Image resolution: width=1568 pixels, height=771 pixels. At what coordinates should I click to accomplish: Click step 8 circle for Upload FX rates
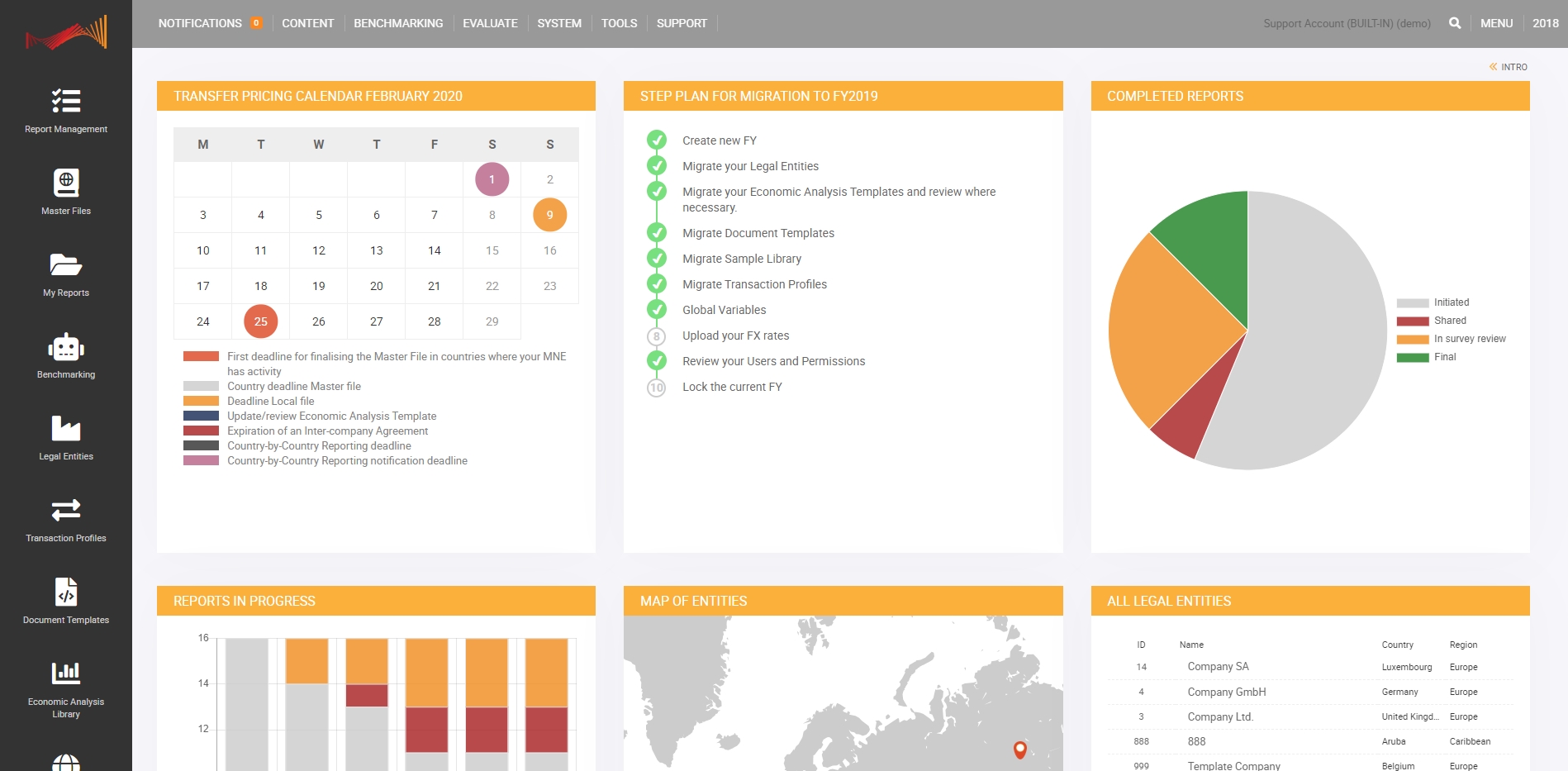pos(657,336)
